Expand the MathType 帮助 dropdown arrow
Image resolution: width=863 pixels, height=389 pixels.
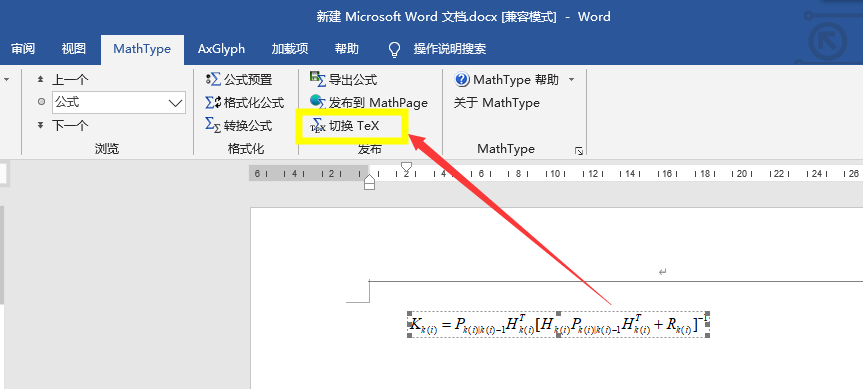(571, 80)
